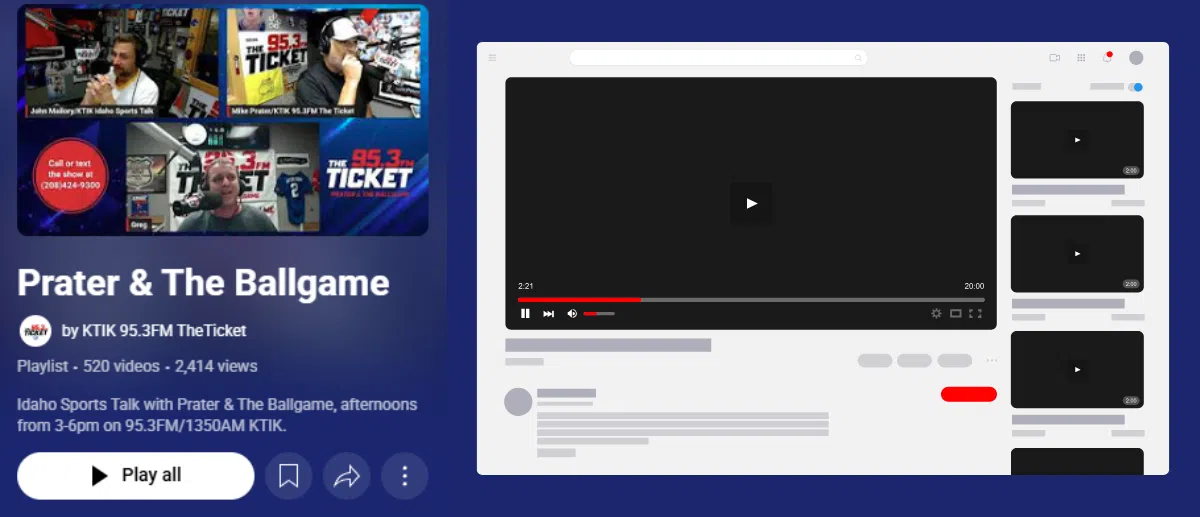Click the Prater & The Ballgame title

tap(203, 283)
